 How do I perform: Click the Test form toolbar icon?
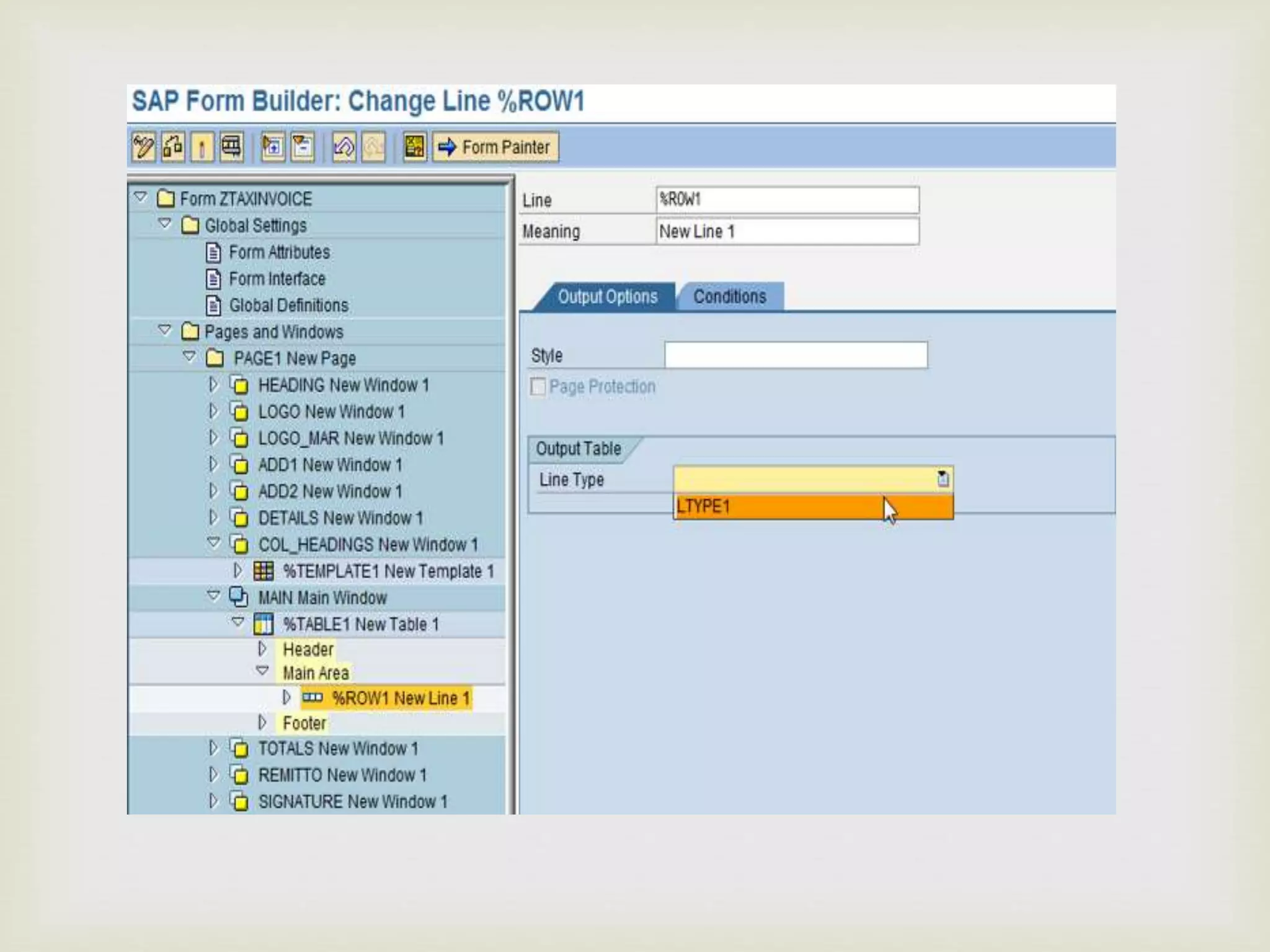[x=231, y=148]
